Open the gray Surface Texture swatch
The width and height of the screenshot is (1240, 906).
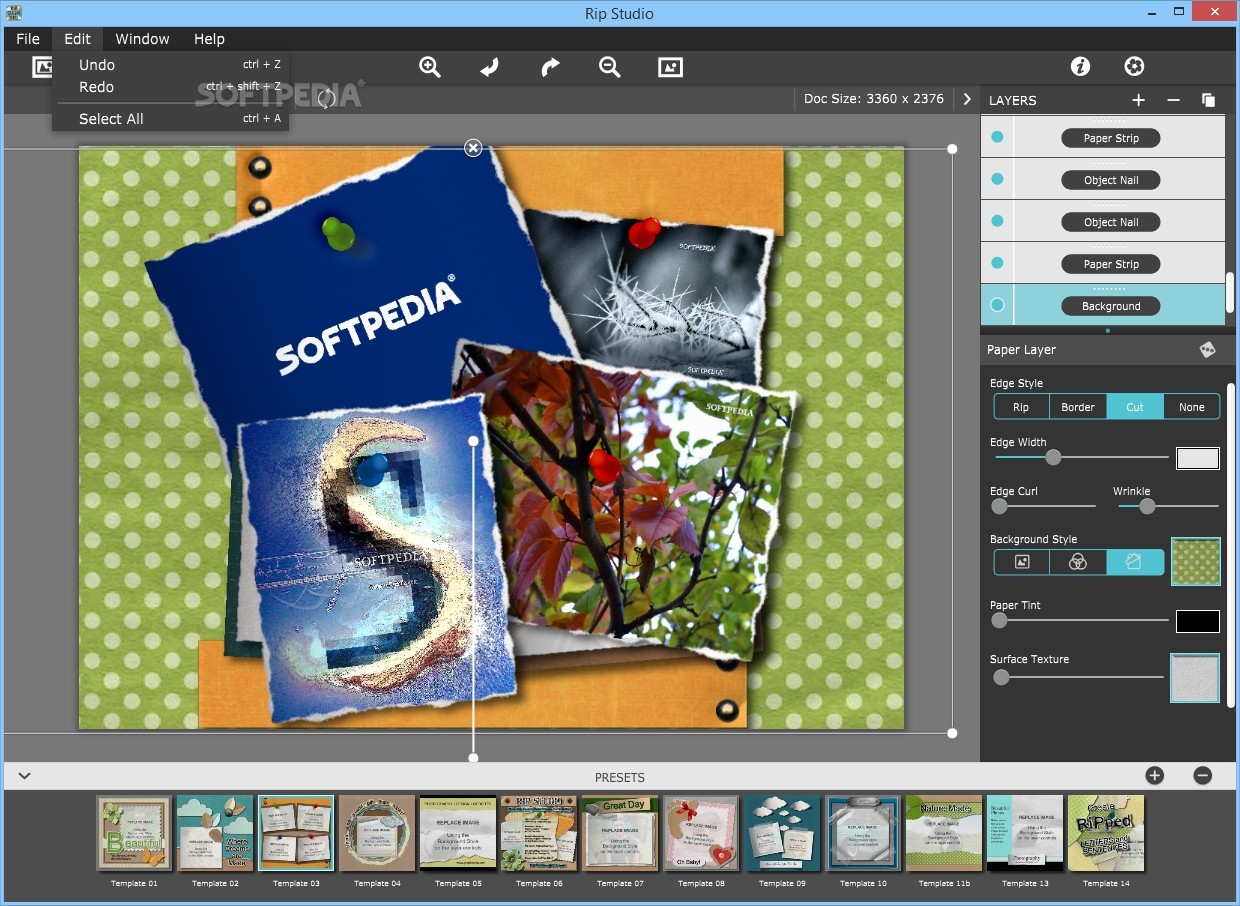[1195, 678]
